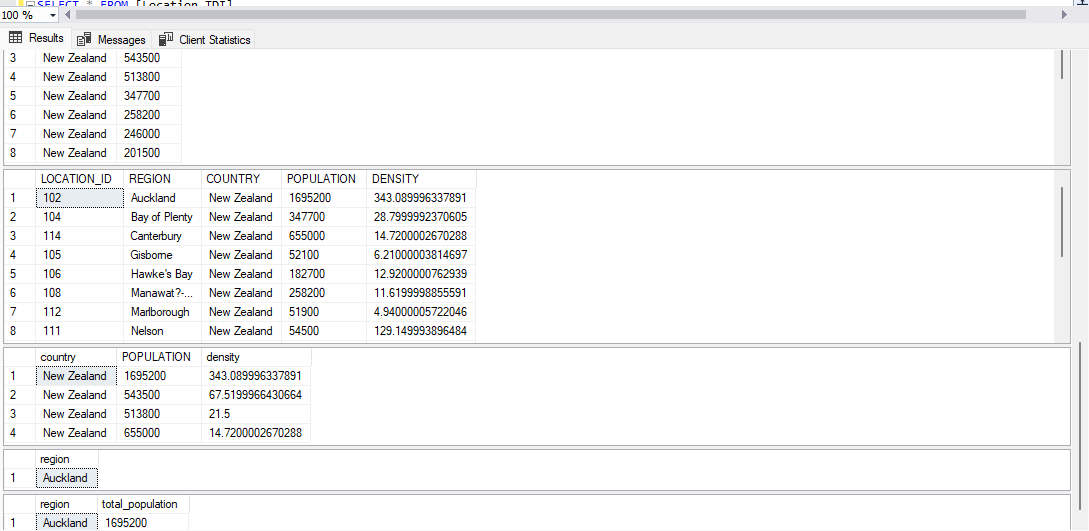Click the editor horizontal scrollbar thumb
Image resolution: width=1089 pixels, height=531 pixels.
click(x=550, y=15)
